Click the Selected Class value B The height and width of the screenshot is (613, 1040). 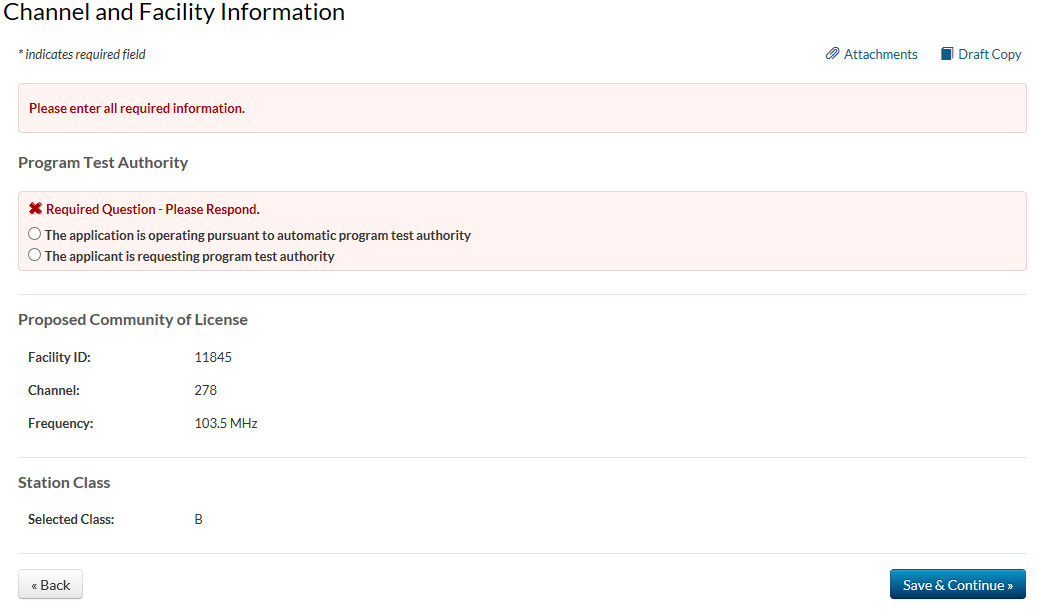click(198, 519)
